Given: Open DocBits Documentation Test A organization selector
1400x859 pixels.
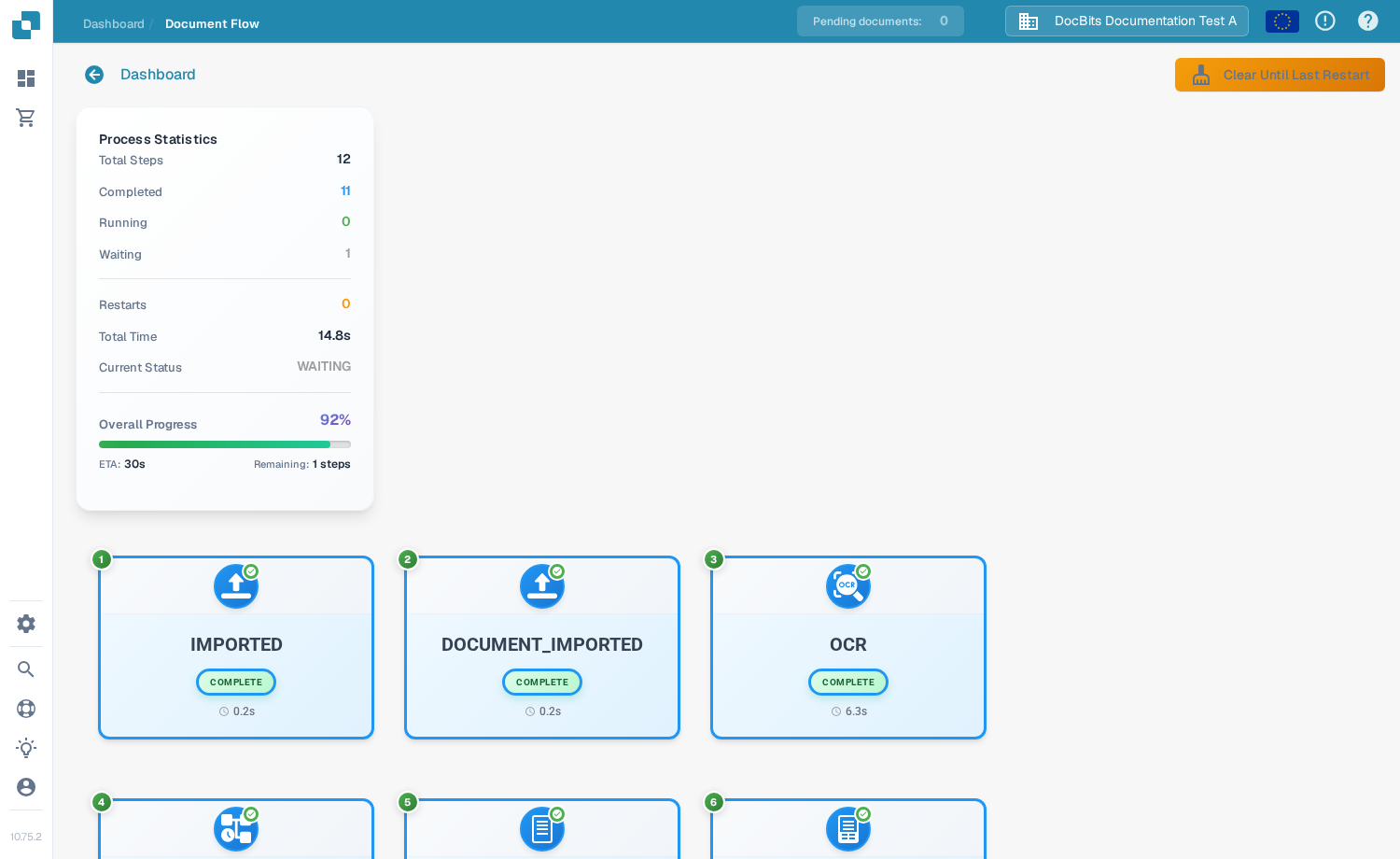Looking at the screenshot, I should [1127, 21].
